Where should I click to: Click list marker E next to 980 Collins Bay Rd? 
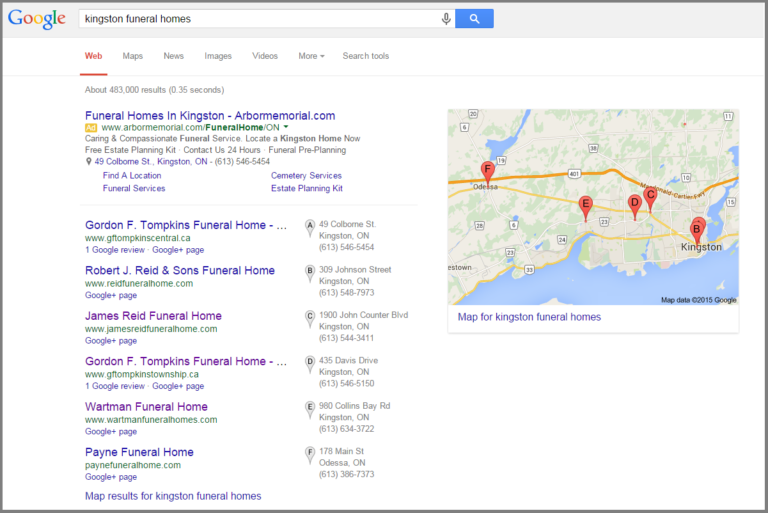[x=310, y=409]
